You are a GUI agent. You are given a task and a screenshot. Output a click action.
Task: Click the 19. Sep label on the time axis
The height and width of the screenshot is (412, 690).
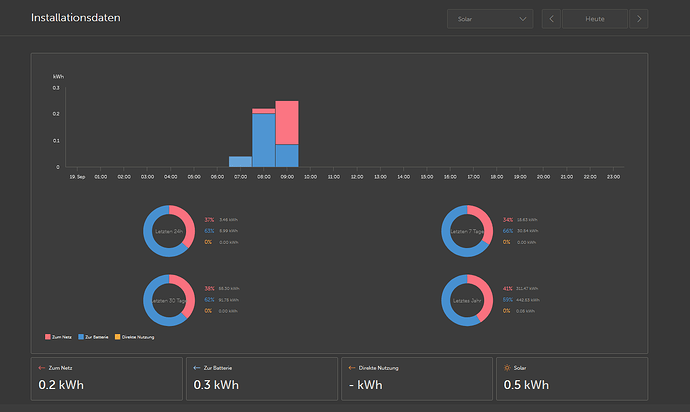tap(77, 177)
